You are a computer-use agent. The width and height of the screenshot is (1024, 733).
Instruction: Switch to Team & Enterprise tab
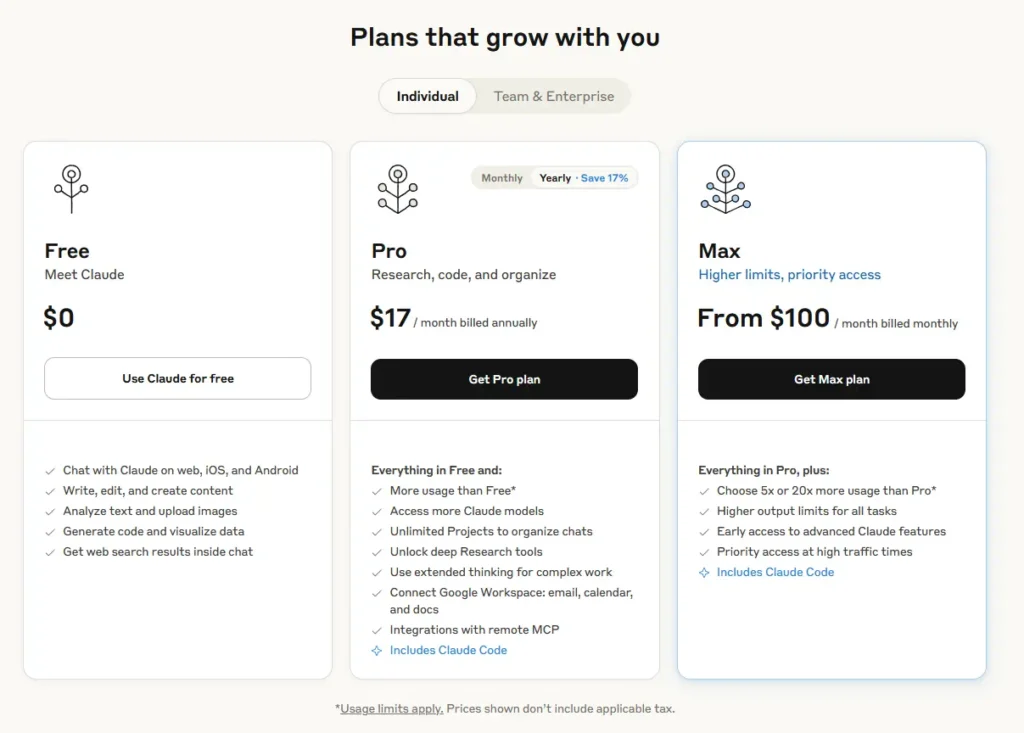pyautogui.click(x=554, y=97)
